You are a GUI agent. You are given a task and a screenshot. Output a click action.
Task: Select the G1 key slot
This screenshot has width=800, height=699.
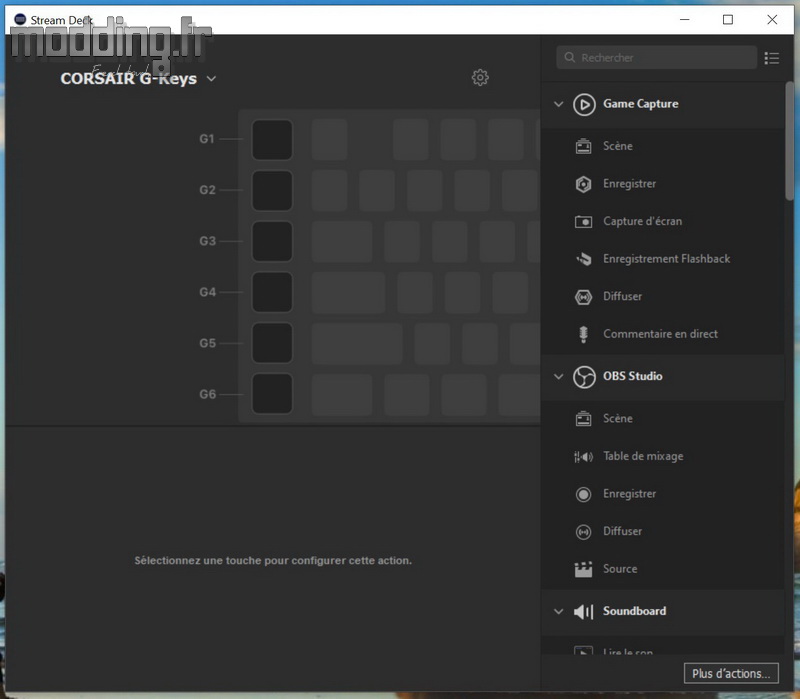tap(272, 139)
